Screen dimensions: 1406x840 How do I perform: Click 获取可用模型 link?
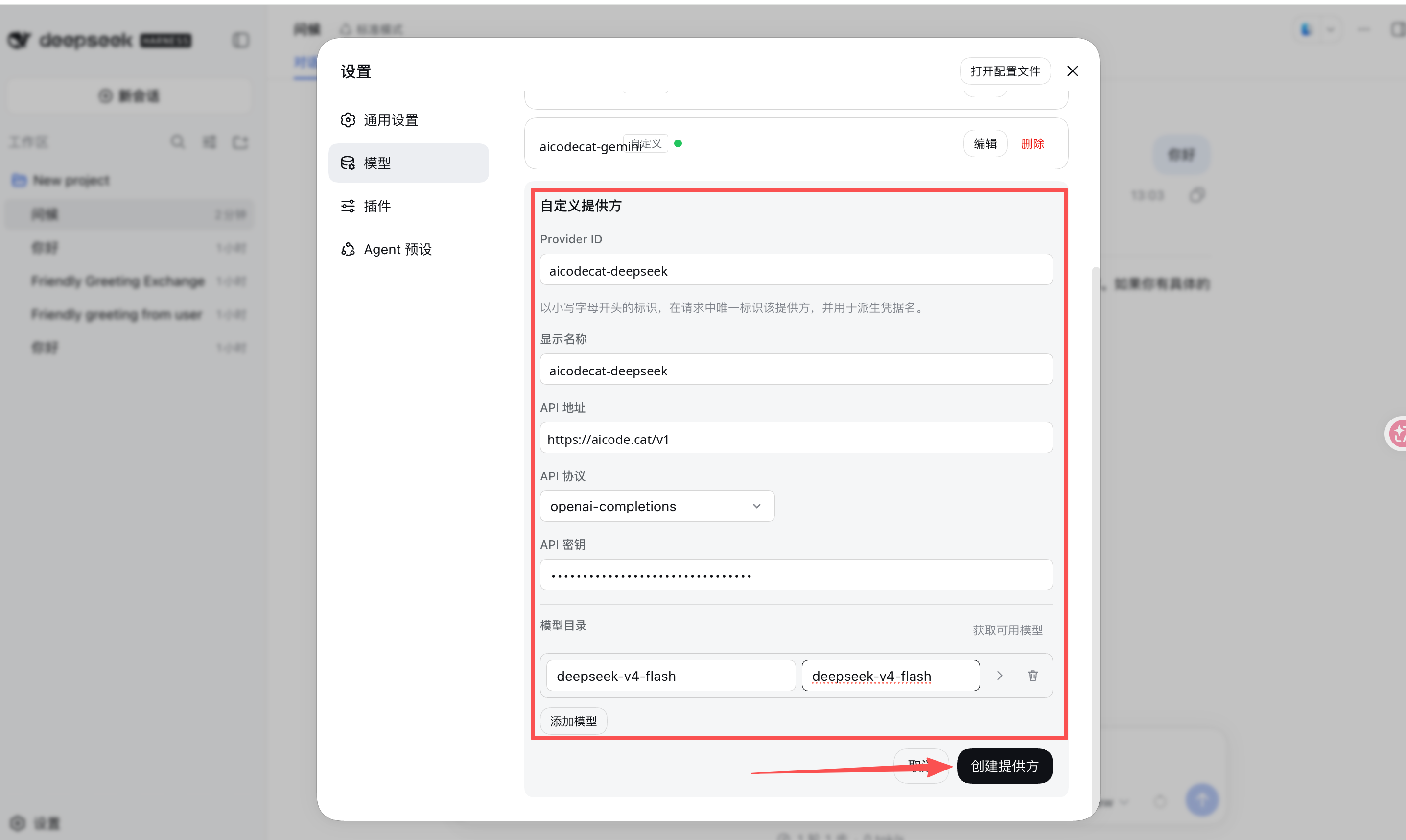(x=1008, y=630)
